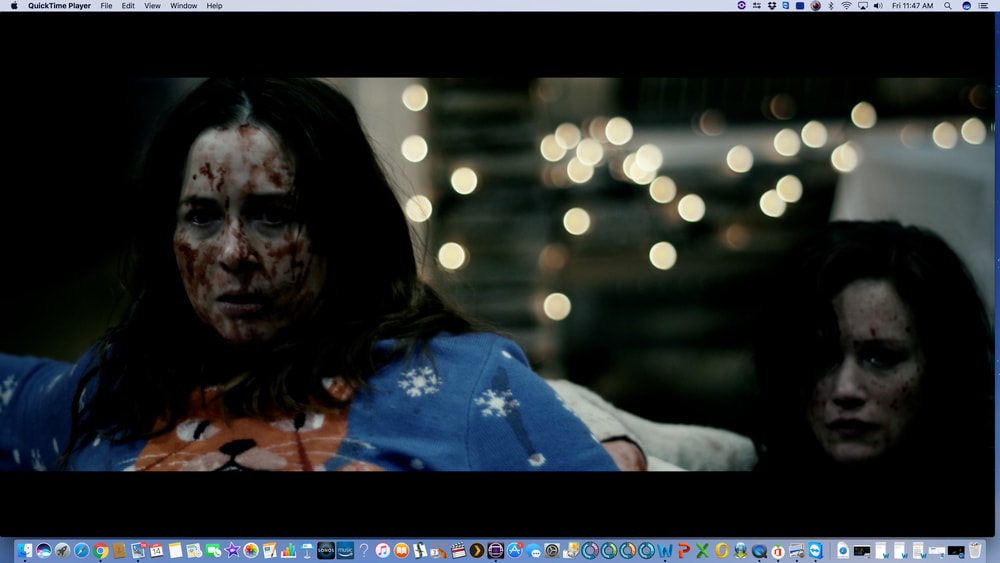Open Calendar icon showing 14
1000x563 pixels.
tap(157, 550)
